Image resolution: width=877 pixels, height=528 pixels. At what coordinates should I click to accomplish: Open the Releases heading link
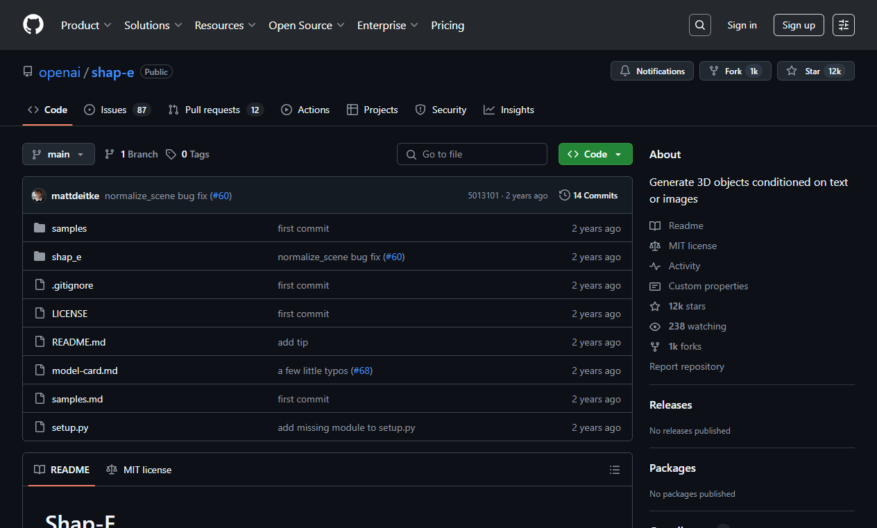tap(670, 405)
